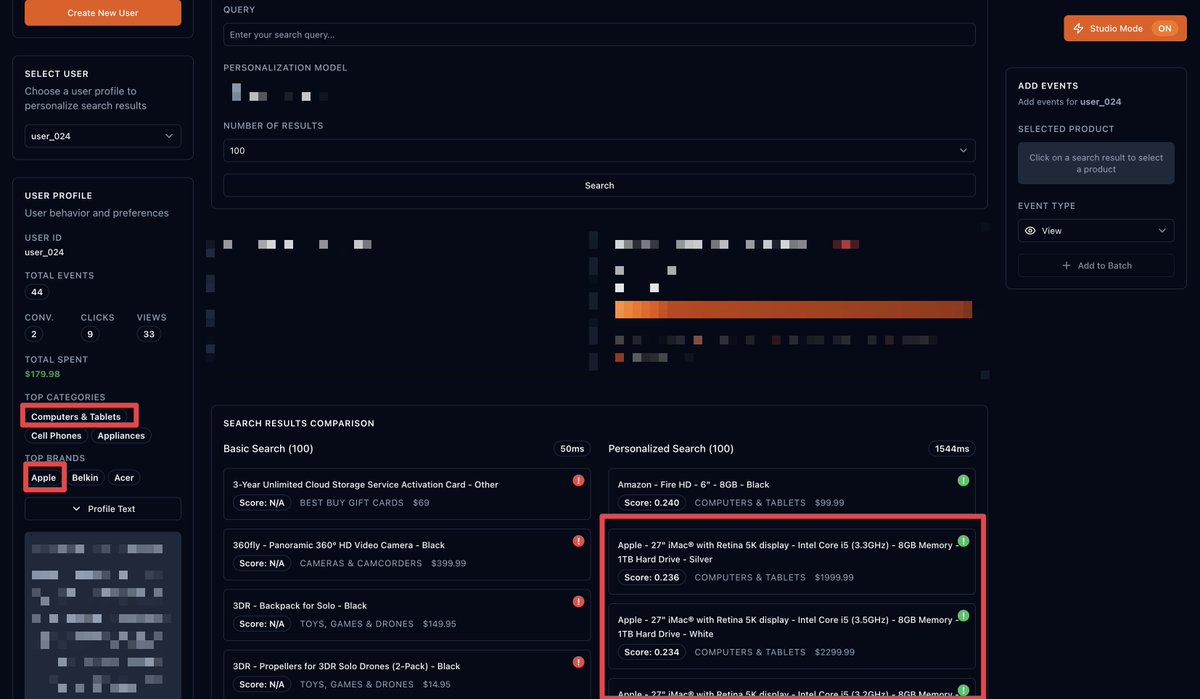Screen dimensions: 1200x699
Task: Click red alert icon on 3-Year Cloud Storage result
Action: 578,481
